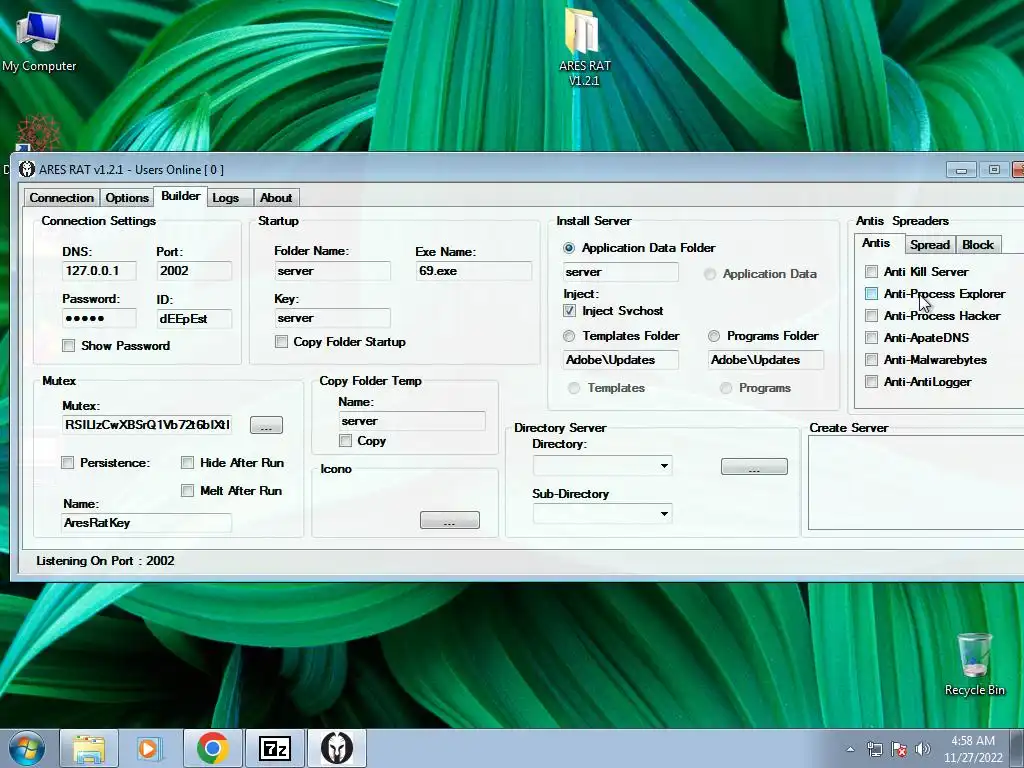1024x768 pixels.
Task: Tick the Copy checkbox under Copy Folder Temp
Action: click(x=345, y=441)
